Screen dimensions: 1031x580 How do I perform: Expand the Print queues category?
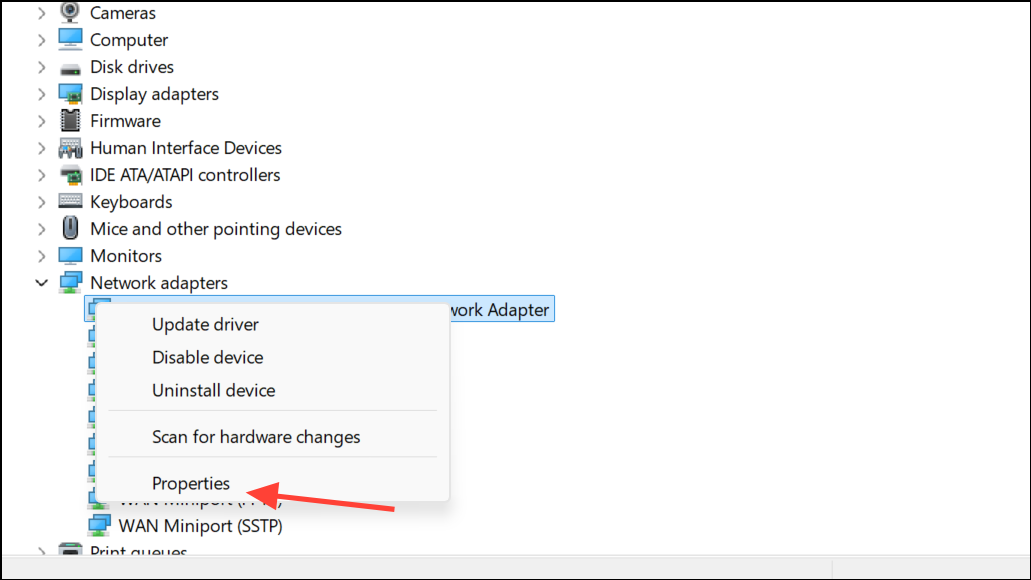click(41, 552)
